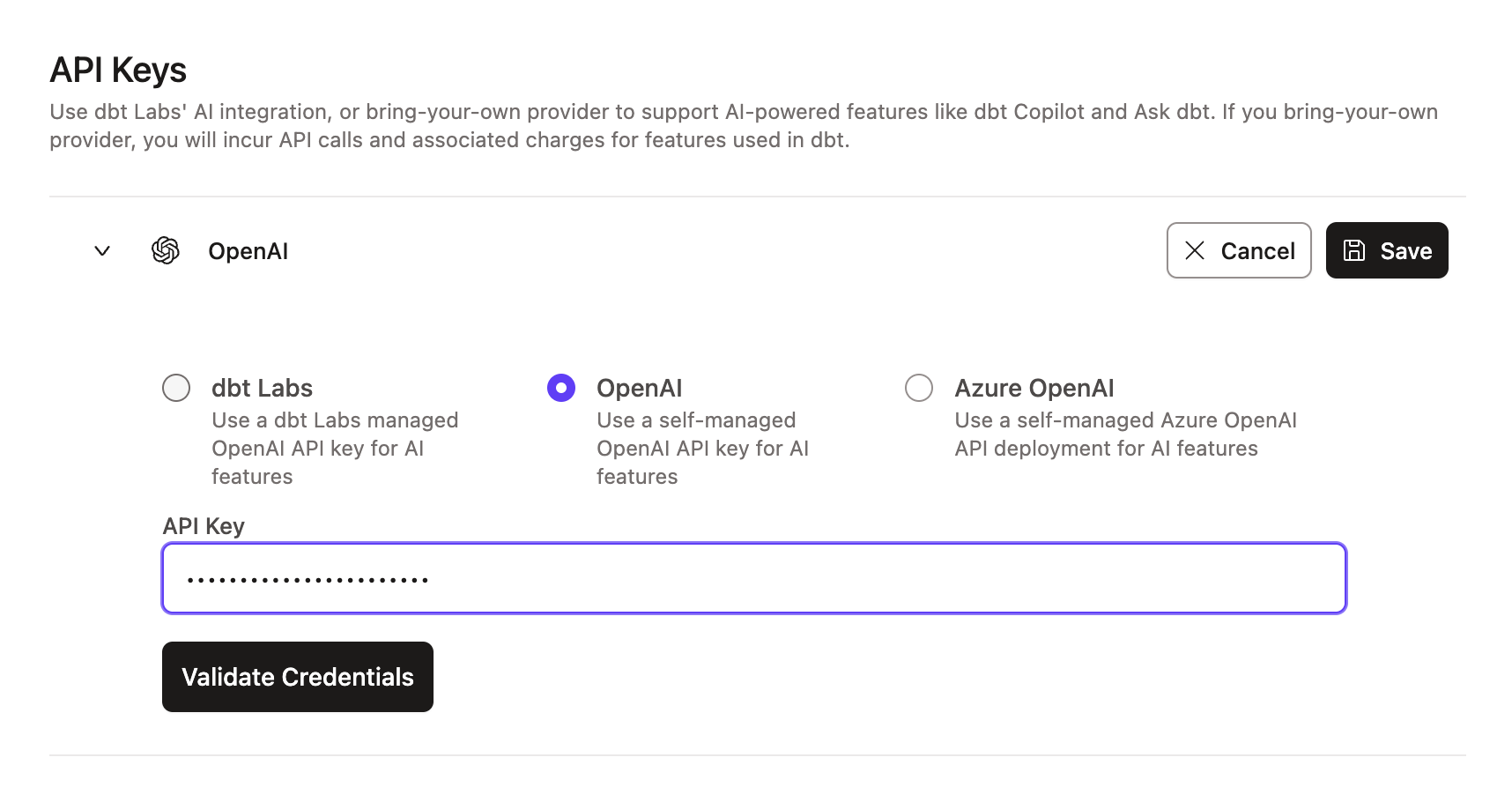Image resolution: width=1512 pixels, height=802 pixels.
Task: Click the dbt Labs description text
Action: (334, 448)
